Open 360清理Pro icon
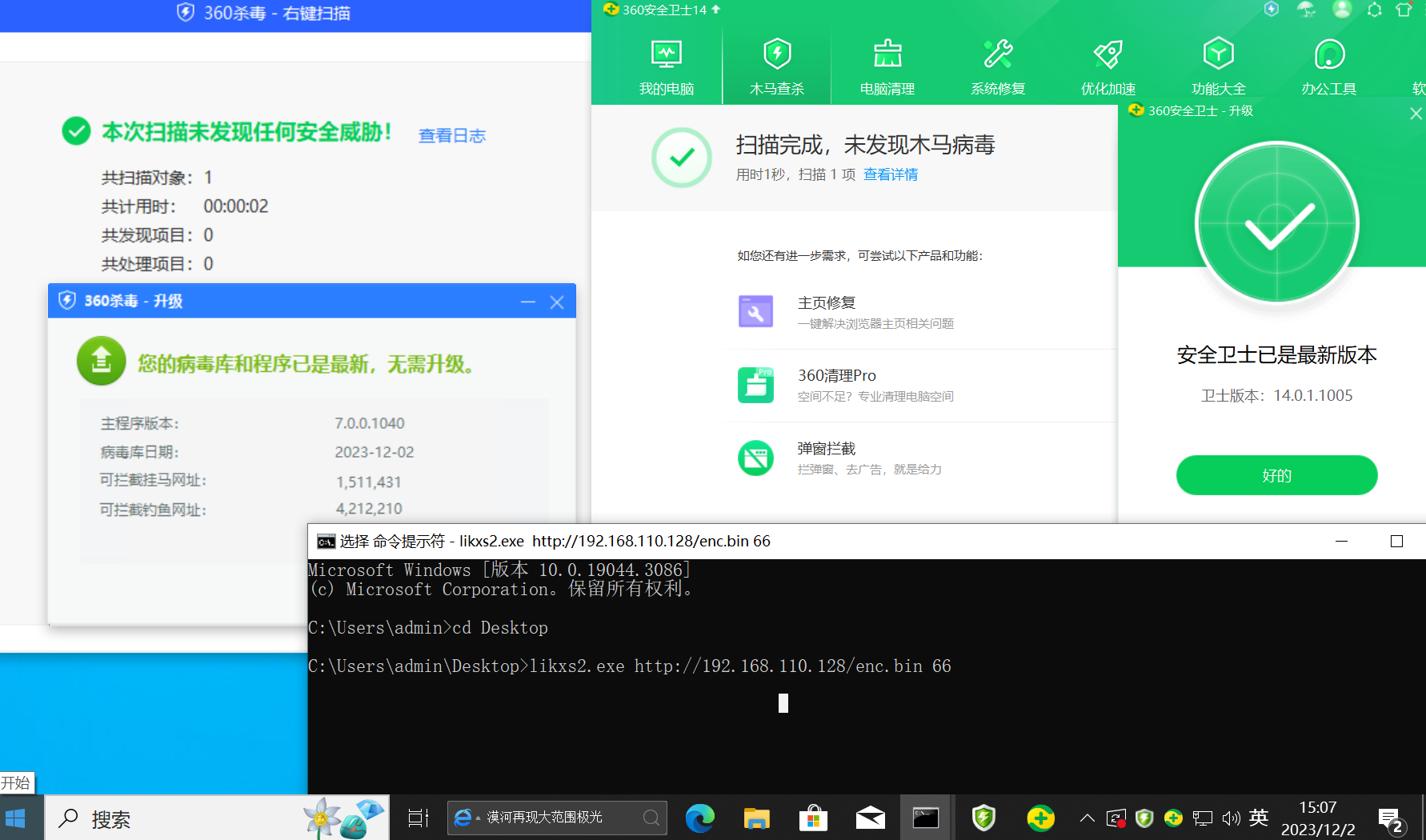 click(755, 385)
